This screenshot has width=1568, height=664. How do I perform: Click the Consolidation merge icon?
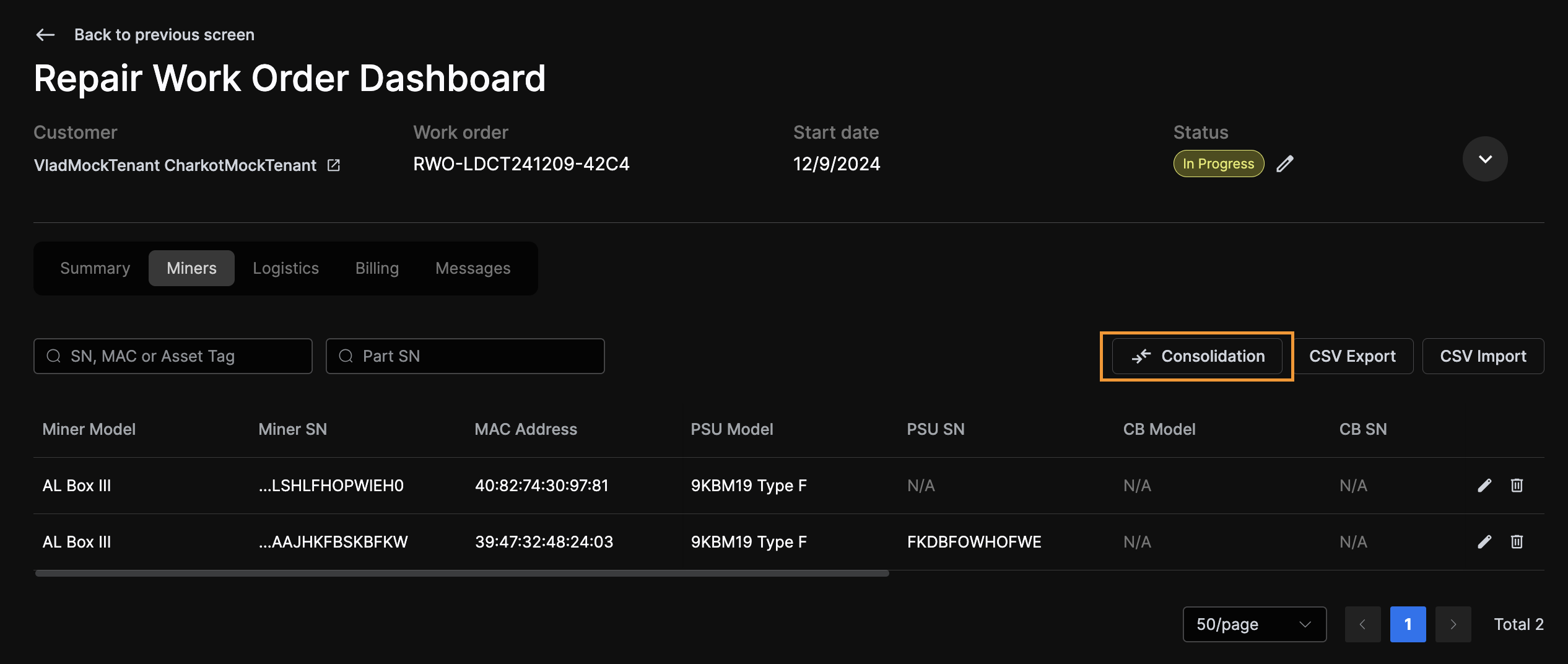[x=1143, y=356]
